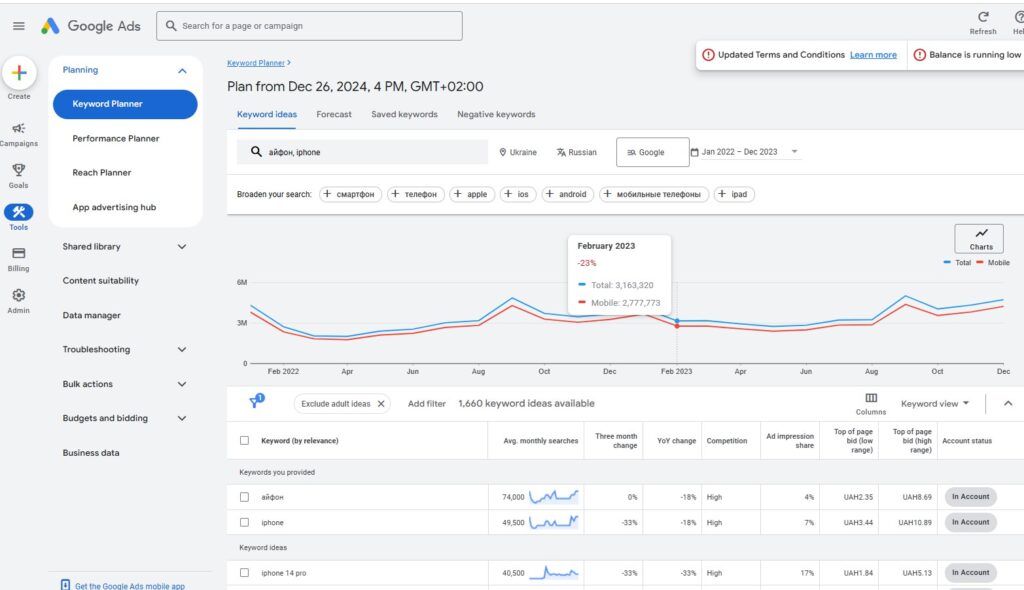Click the Columns icon above the keyword table

pyautogui.click(x=871, y=398)
